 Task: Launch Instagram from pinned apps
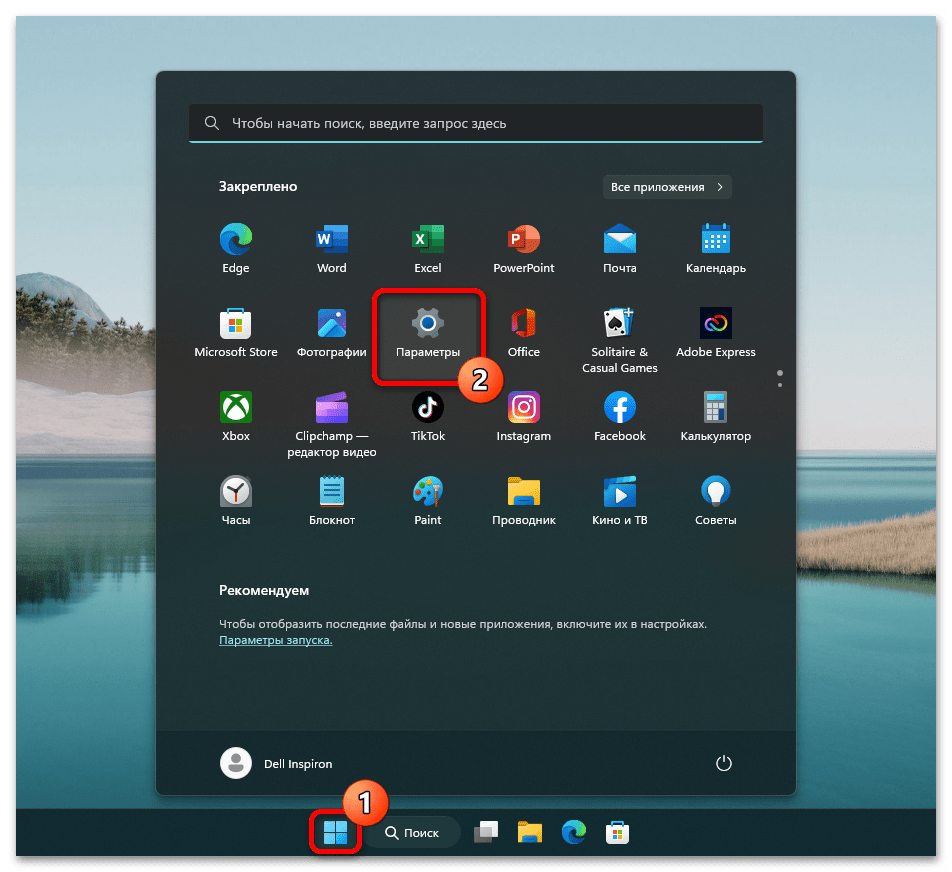(x=523, y=417)
